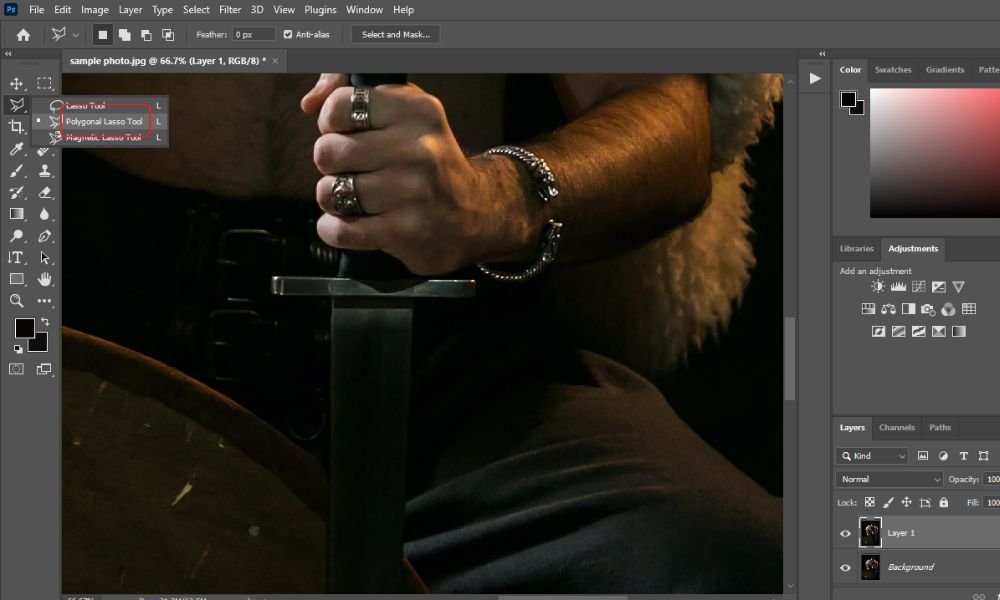Select the Dodge tool
Image resolution: width=1000 pixels, height=600 pixels.
tap(17, 236)
